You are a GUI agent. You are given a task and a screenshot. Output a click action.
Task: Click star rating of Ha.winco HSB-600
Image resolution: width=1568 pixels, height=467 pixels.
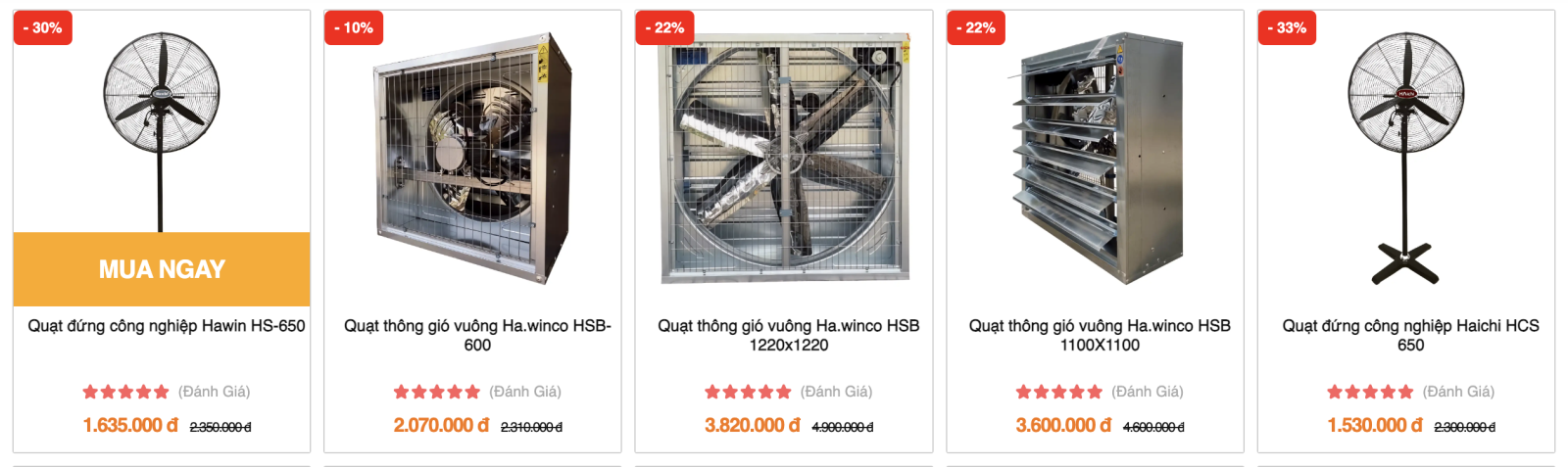pos(436,392)
